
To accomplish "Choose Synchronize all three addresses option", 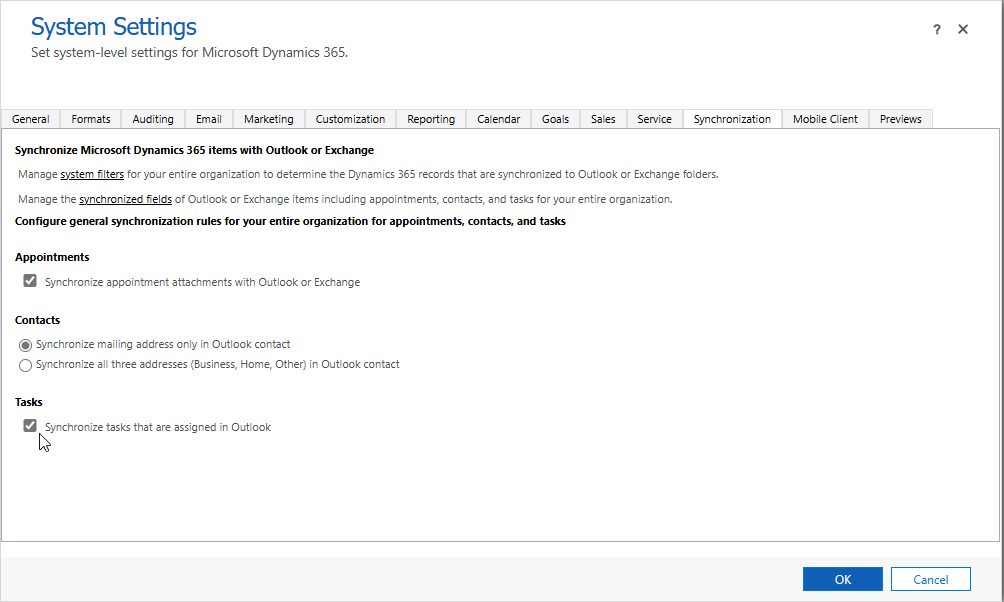I will (x=26, y=365).
